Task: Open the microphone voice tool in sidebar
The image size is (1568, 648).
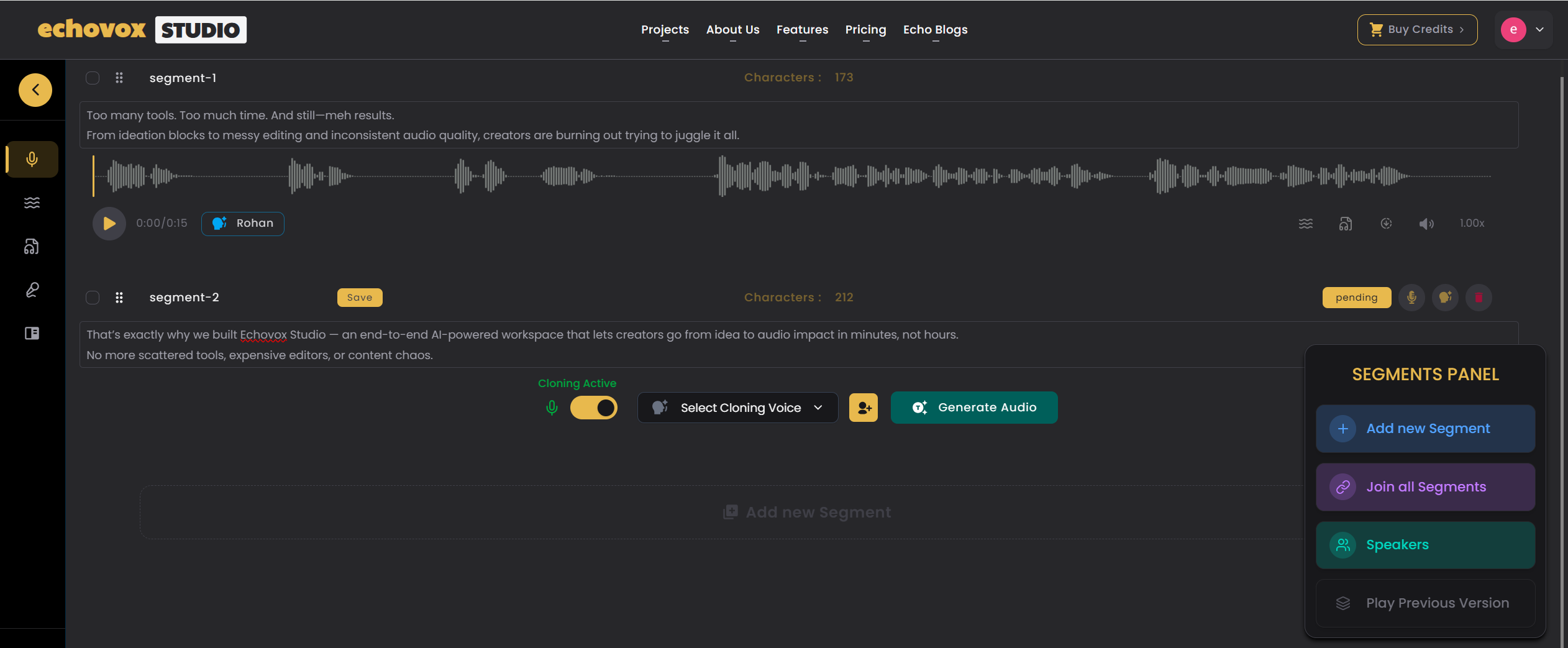Action: pos(32,160)
